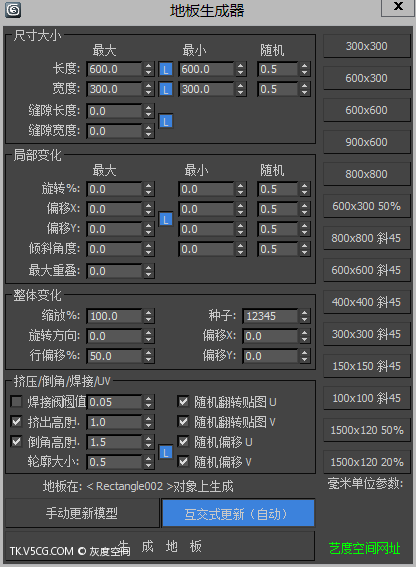Toggle the blue L lock beside 宽度

coord(166,89)
